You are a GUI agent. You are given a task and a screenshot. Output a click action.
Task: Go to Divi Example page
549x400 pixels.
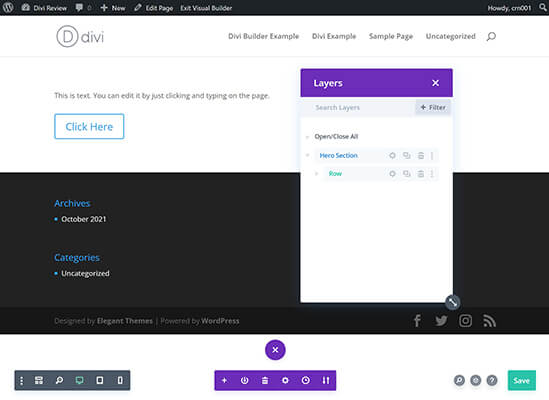(x=334, y=36)
